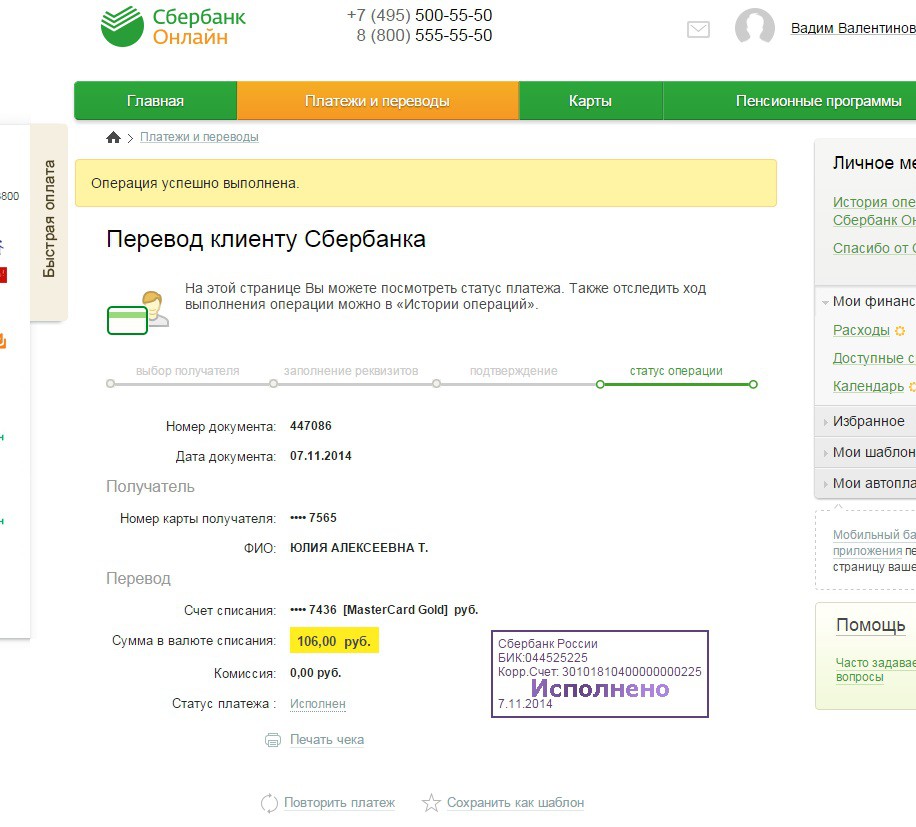Click the gear icon beside Календарь
The width and height of the screenshot is (916, 827).
click(912, 386)
